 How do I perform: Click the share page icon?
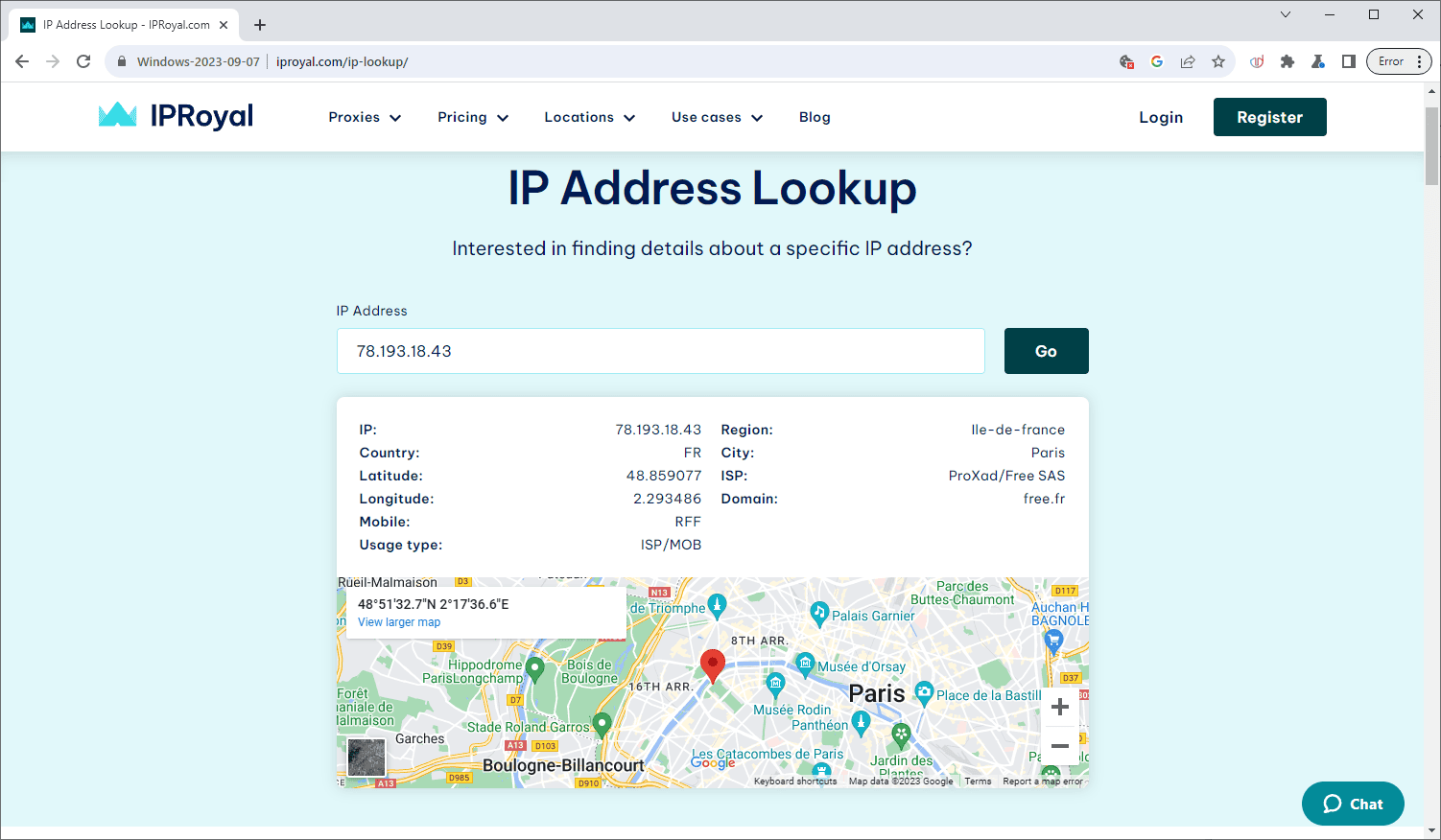1188,61
